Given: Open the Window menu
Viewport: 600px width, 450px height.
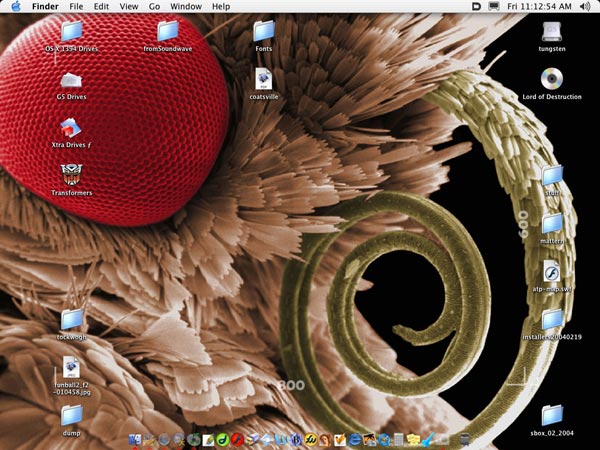Looking at the screenshot, I should tap(185, 7).
